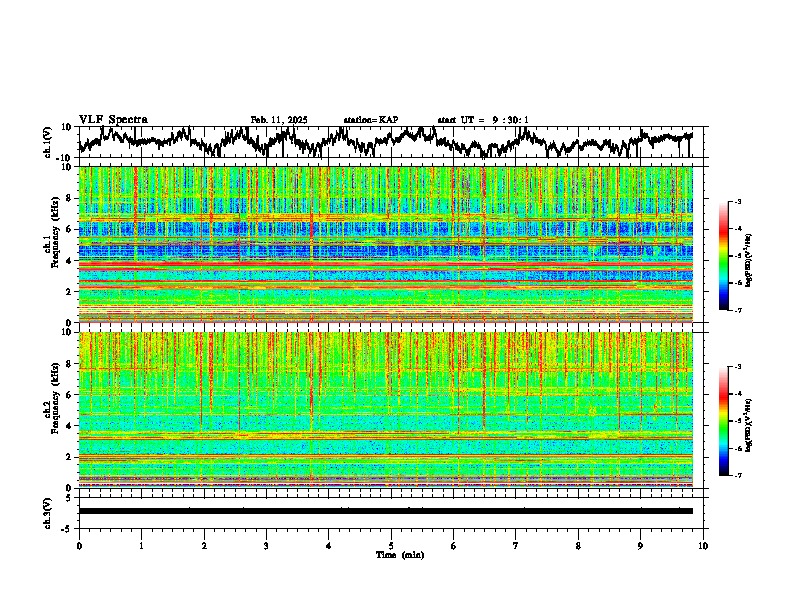Click the time axis tick label "3"
The width and height of the screenshot is (792, 612).
pos(266,546)
